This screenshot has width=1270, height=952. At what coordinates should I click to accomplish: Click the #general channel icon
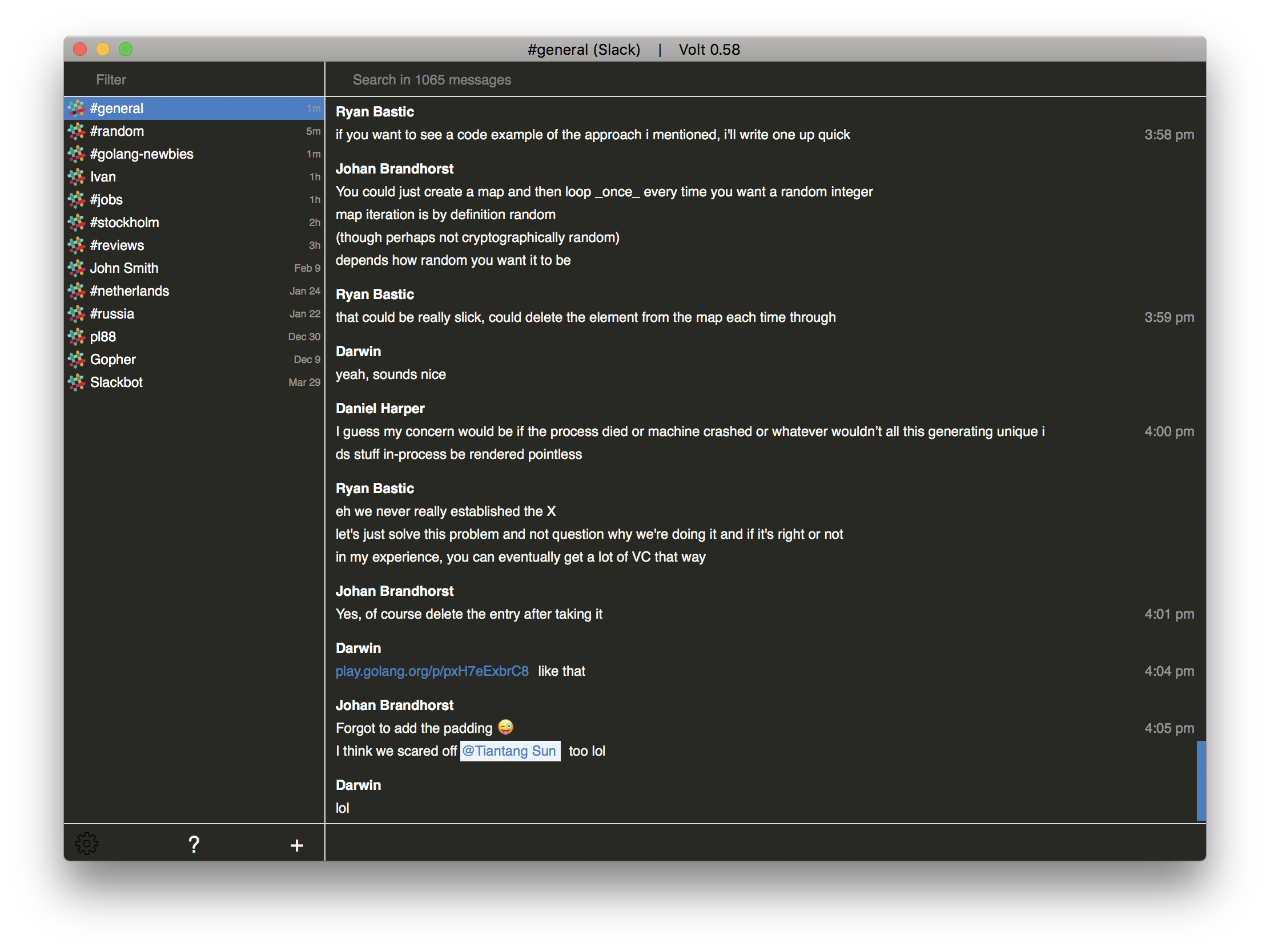tap(78, 108)
